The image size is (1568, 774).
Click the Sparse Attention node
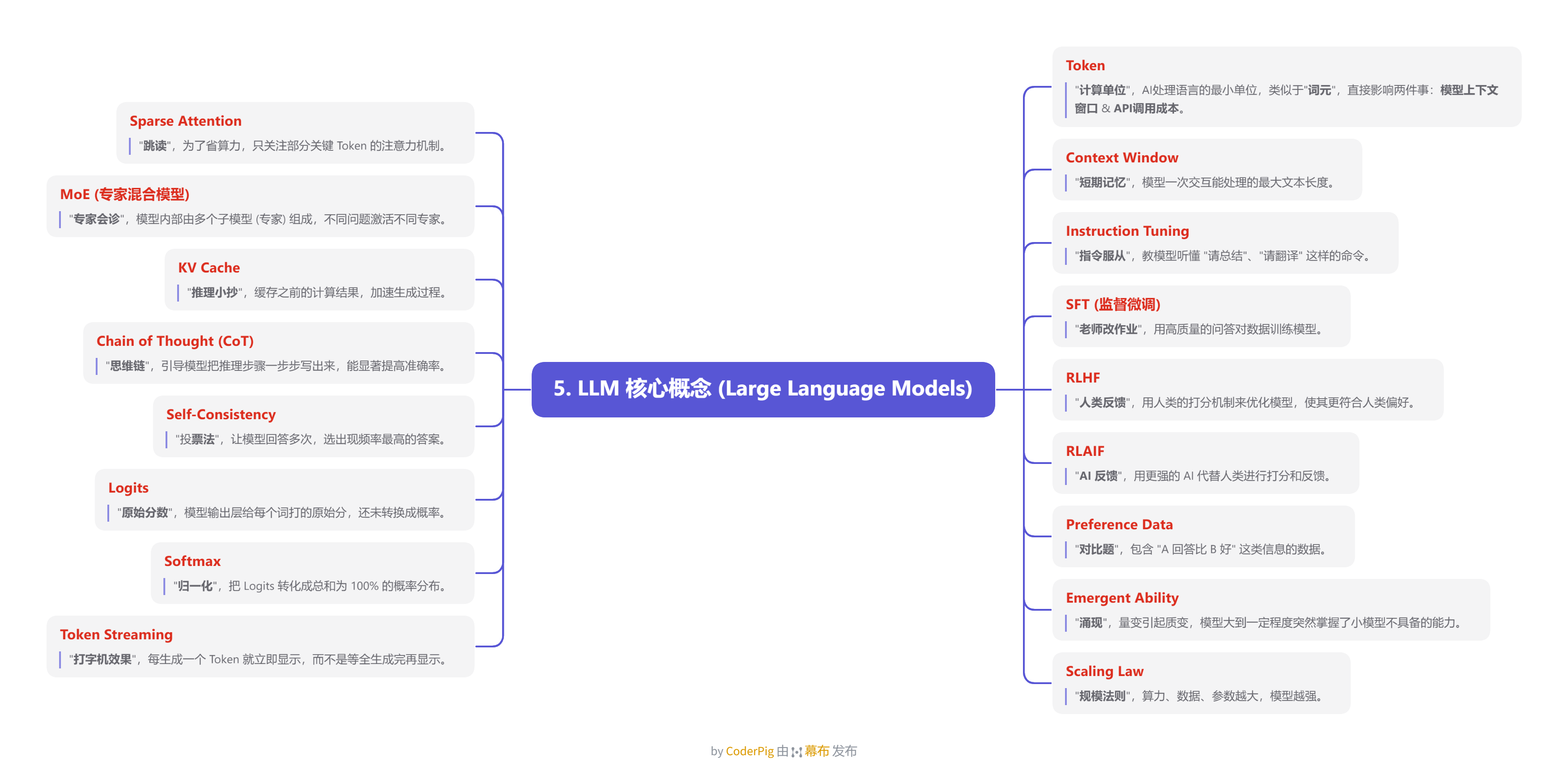185,121
